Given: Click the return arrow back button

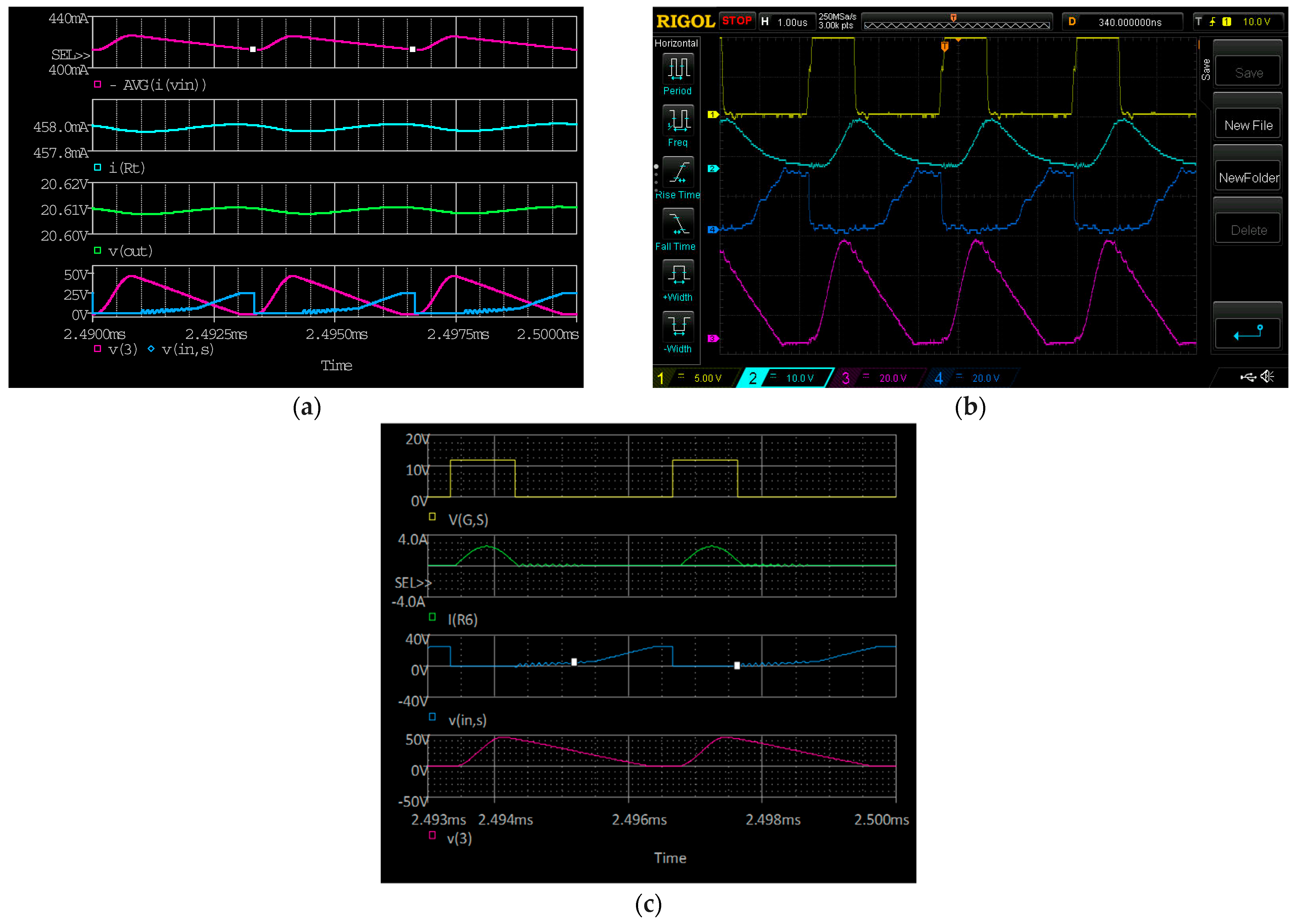Looking at the screenshot, I should pyautogui.click(x=1248, y=333).
